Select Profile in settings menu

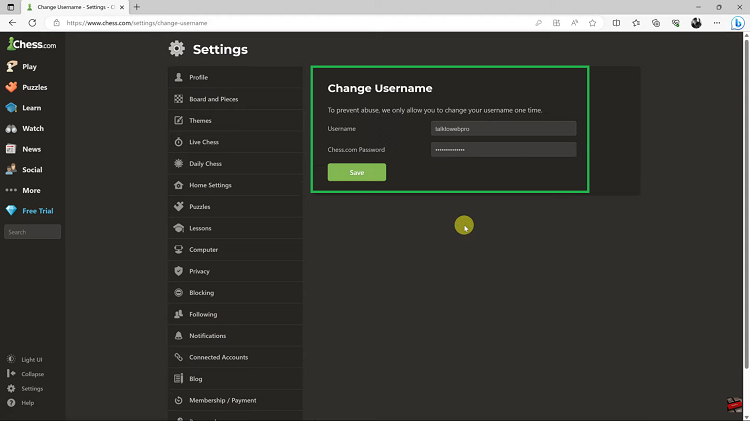point(235,77)
